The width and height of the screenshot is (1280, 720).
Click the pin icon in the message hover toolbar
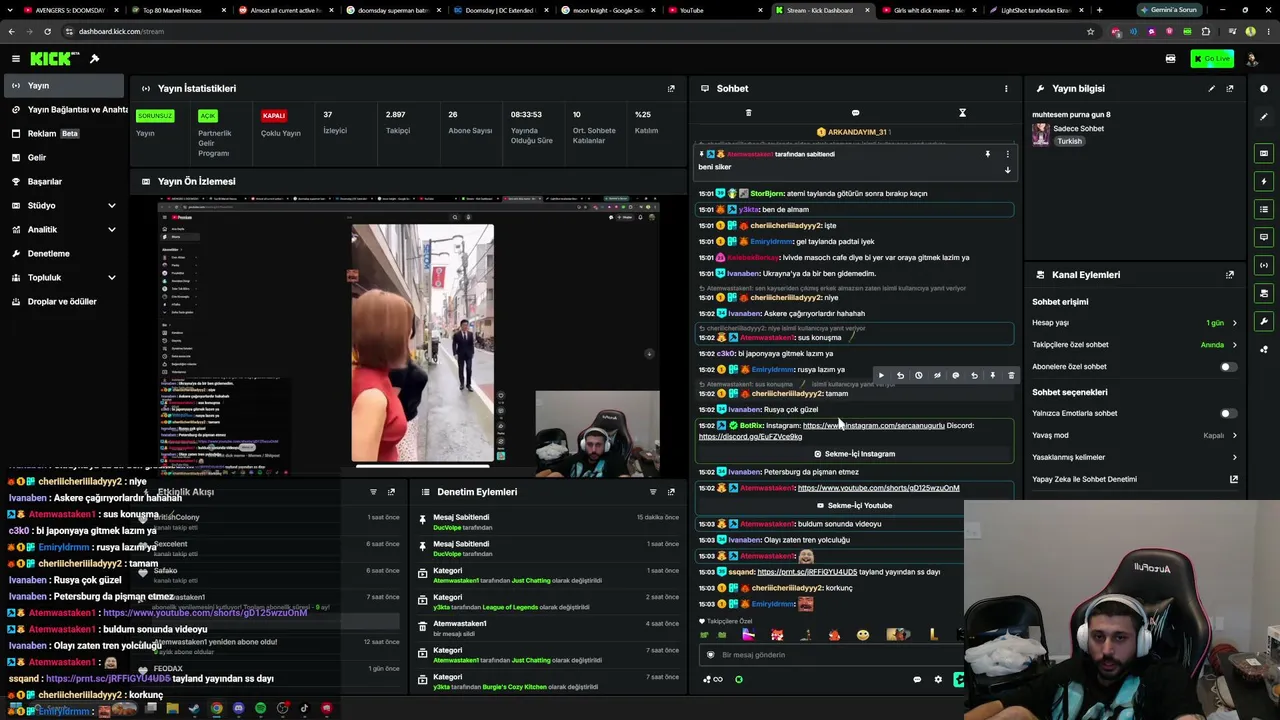tap(992, 376)
